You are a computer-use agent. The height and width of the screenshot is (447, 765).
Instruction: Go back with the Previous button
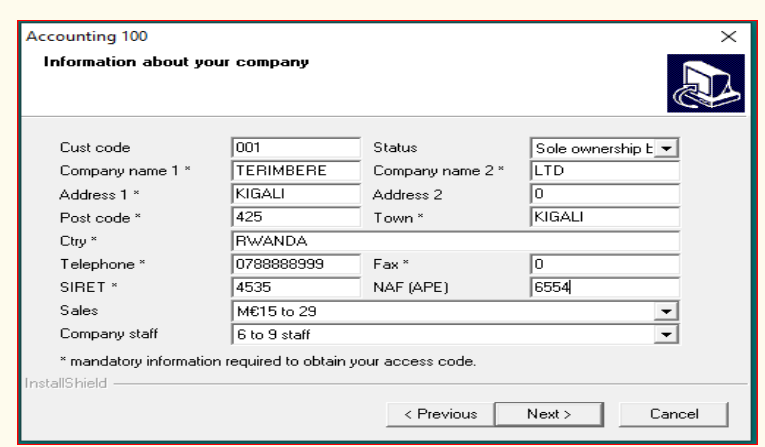[x=441, y=414]
